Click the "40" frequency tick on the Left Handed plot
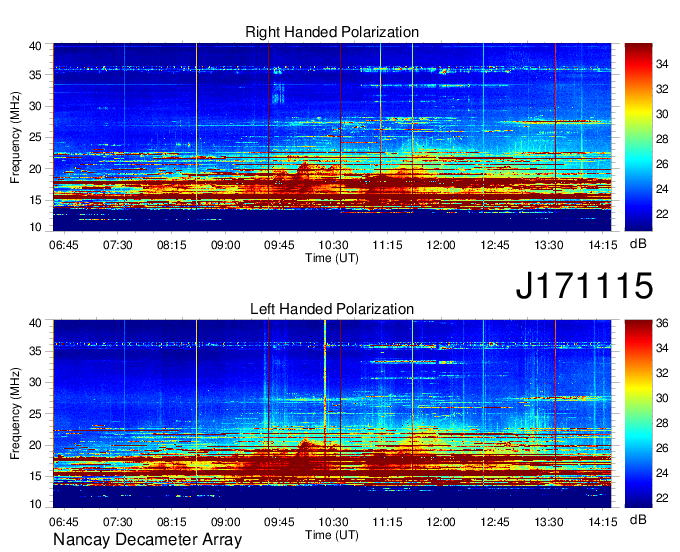Screen dimensions: 680x552 pos(36,323)
